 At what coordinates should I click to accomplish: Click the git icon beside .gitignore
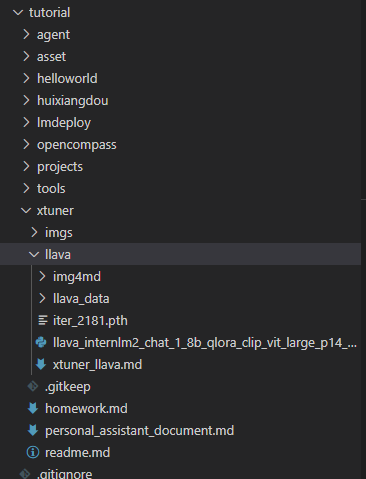[25, 474]
